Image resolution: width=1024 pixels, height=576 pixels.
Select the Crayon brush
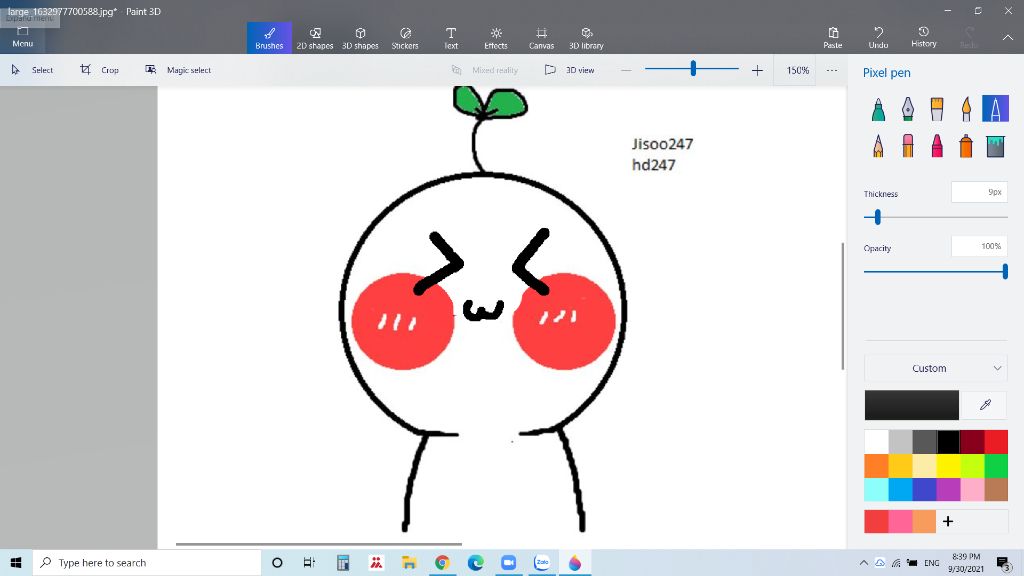click(x=937, y=146)
